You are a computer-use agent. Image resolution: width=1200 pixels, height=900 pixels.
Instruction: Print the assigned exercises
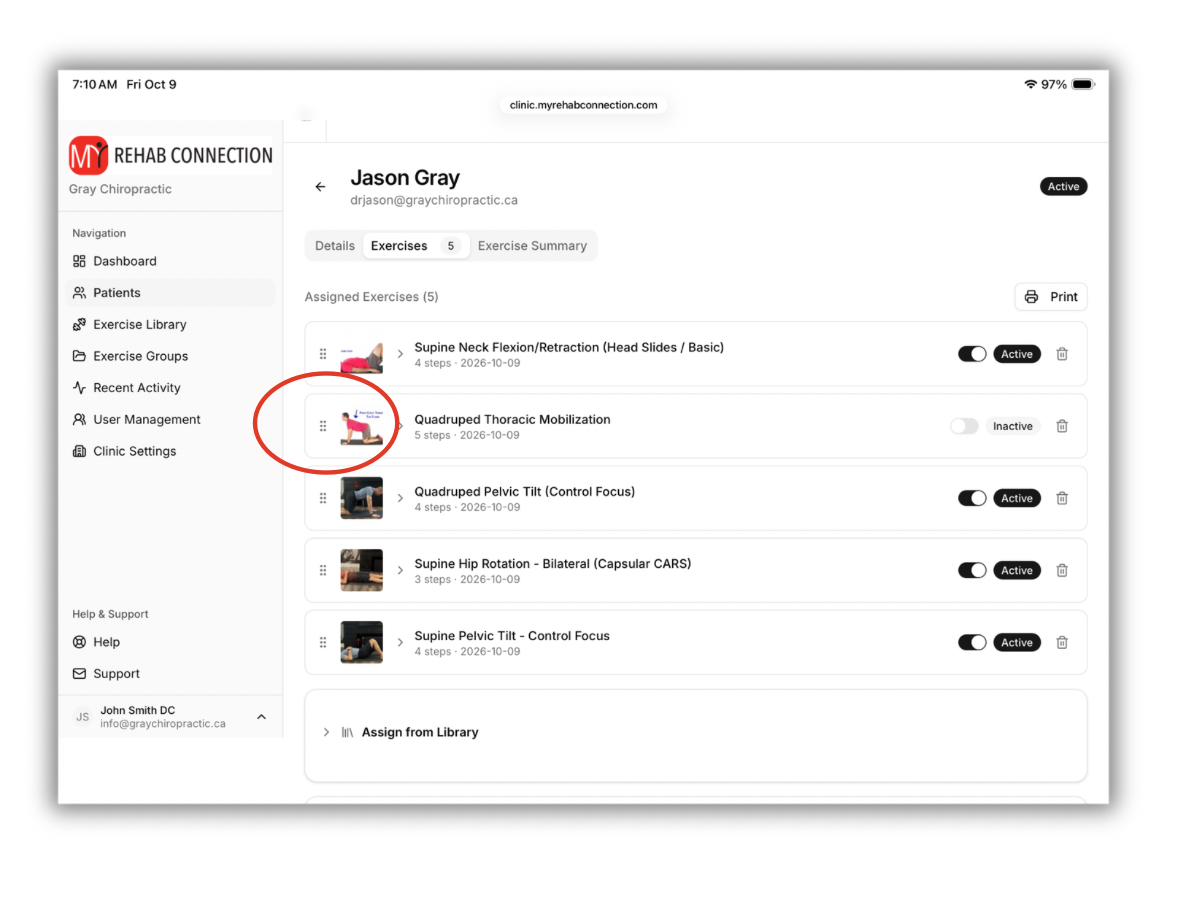1051,297
